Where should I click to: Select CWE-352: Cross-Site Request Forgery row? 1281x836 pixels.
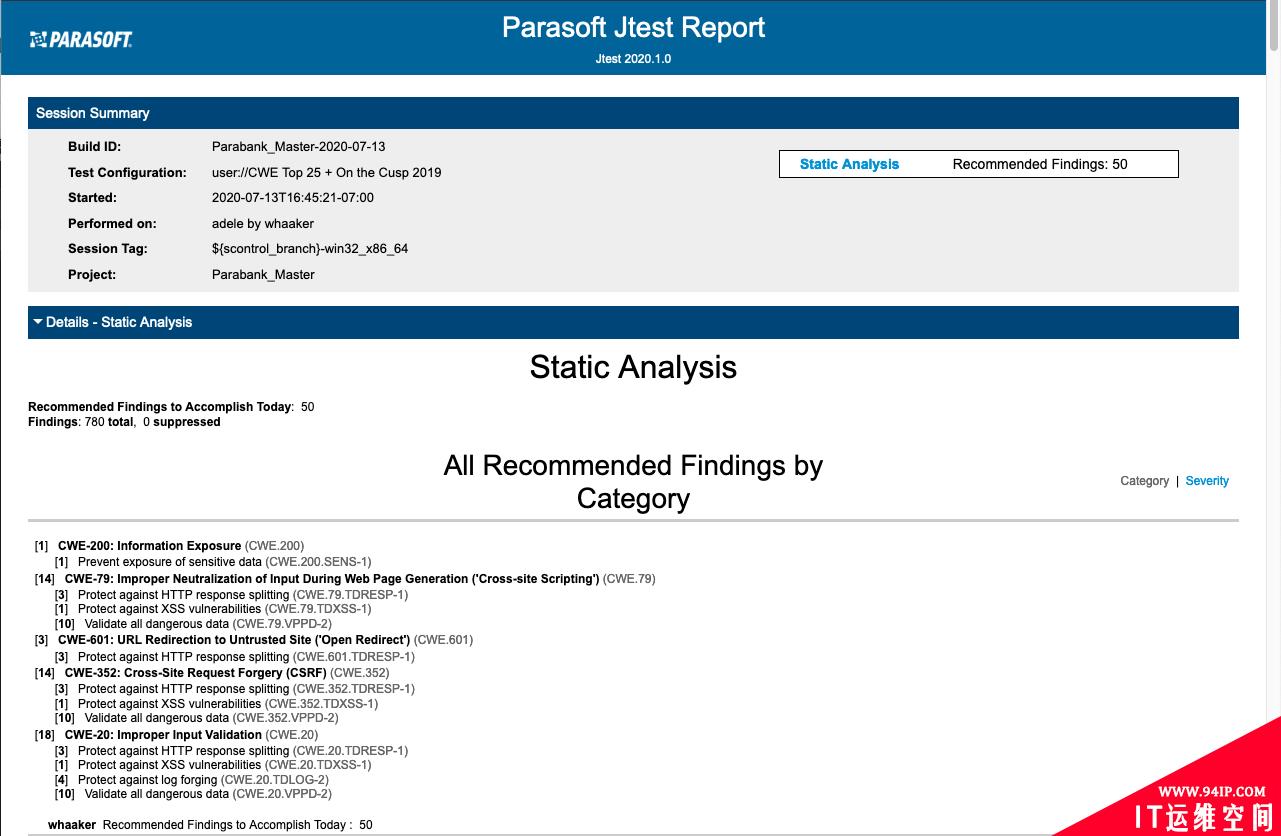[x=212, y=673]
